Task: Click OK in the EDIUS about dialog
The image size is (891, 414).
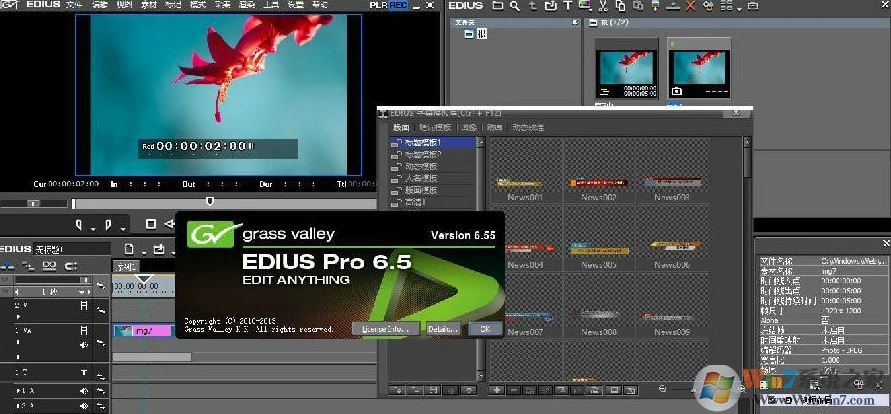Action: 485,328
